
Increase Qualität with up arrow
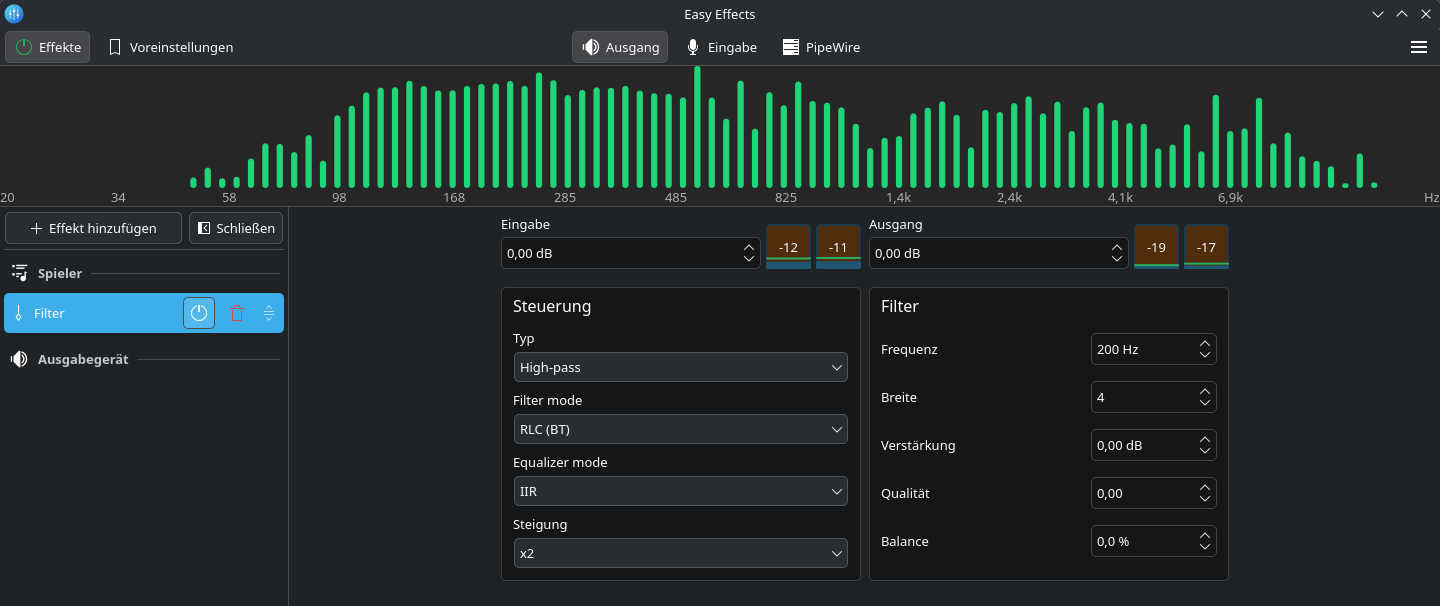click(1205, 487)
